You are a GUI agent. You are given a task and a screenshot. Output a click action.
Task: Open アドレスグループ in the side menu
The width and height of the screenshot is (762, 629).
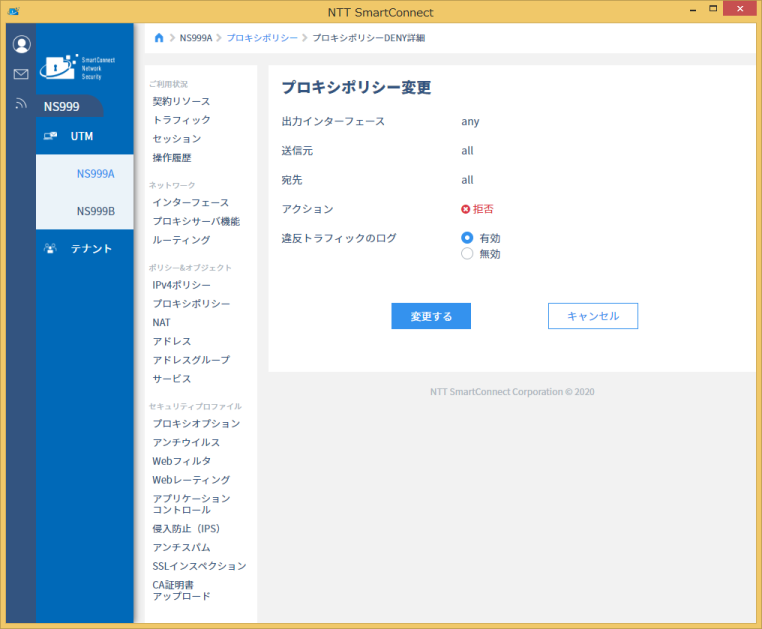point(191,360)
